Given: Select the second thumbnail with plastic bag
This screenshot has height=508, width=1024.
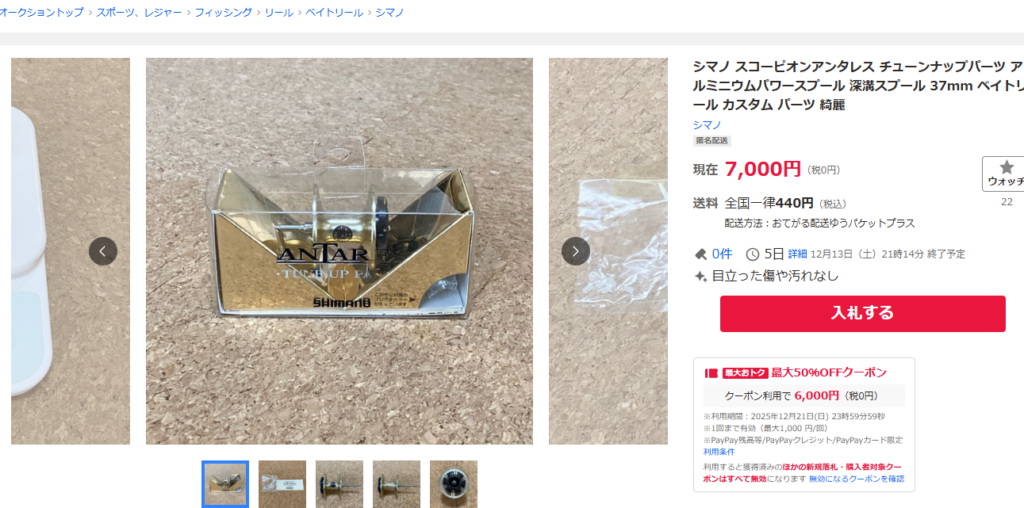Looking at the screenshot, I should coord(282,484).
